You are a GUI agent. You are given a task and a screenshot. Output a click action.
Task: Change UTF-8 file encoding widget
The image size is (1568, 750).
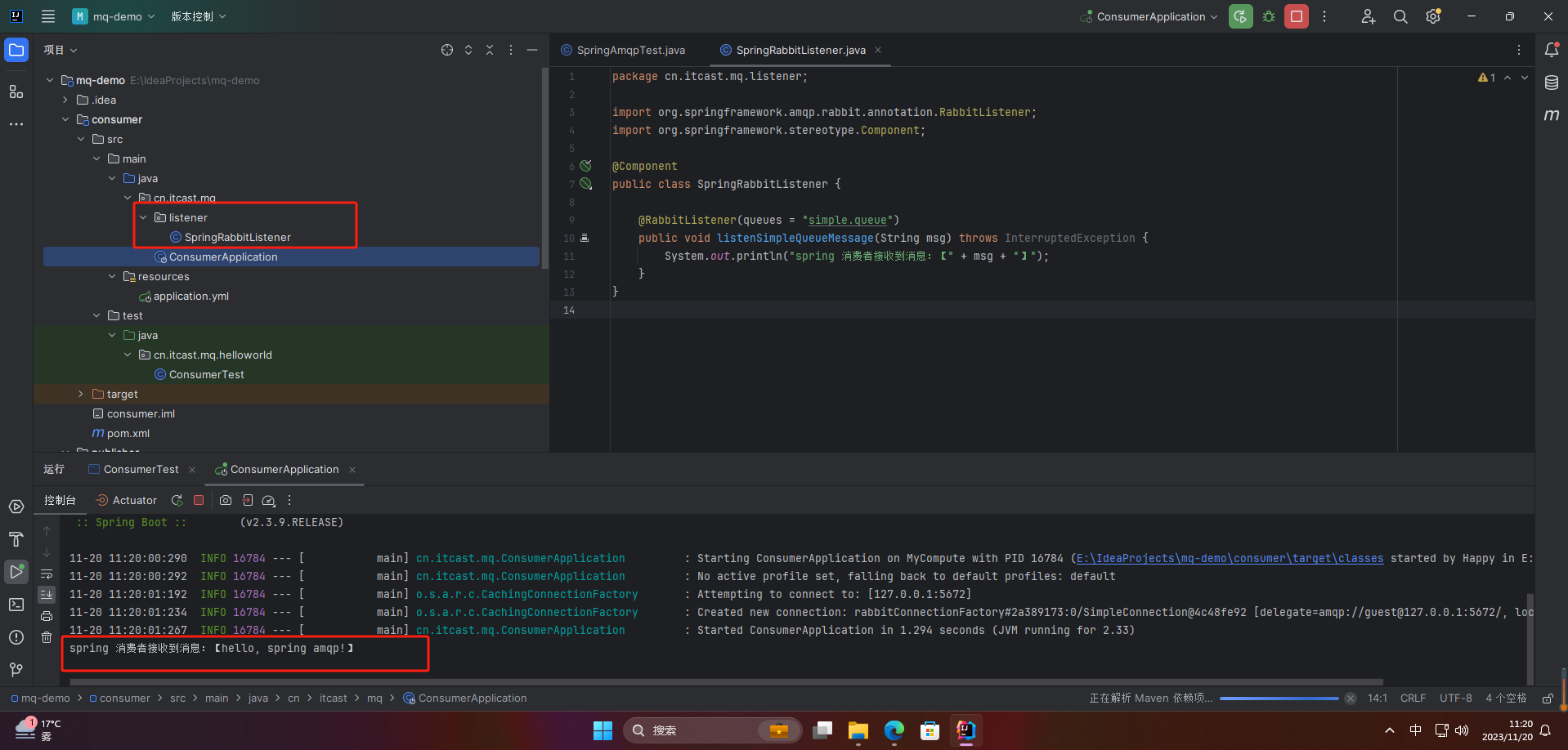(1456, 698)
